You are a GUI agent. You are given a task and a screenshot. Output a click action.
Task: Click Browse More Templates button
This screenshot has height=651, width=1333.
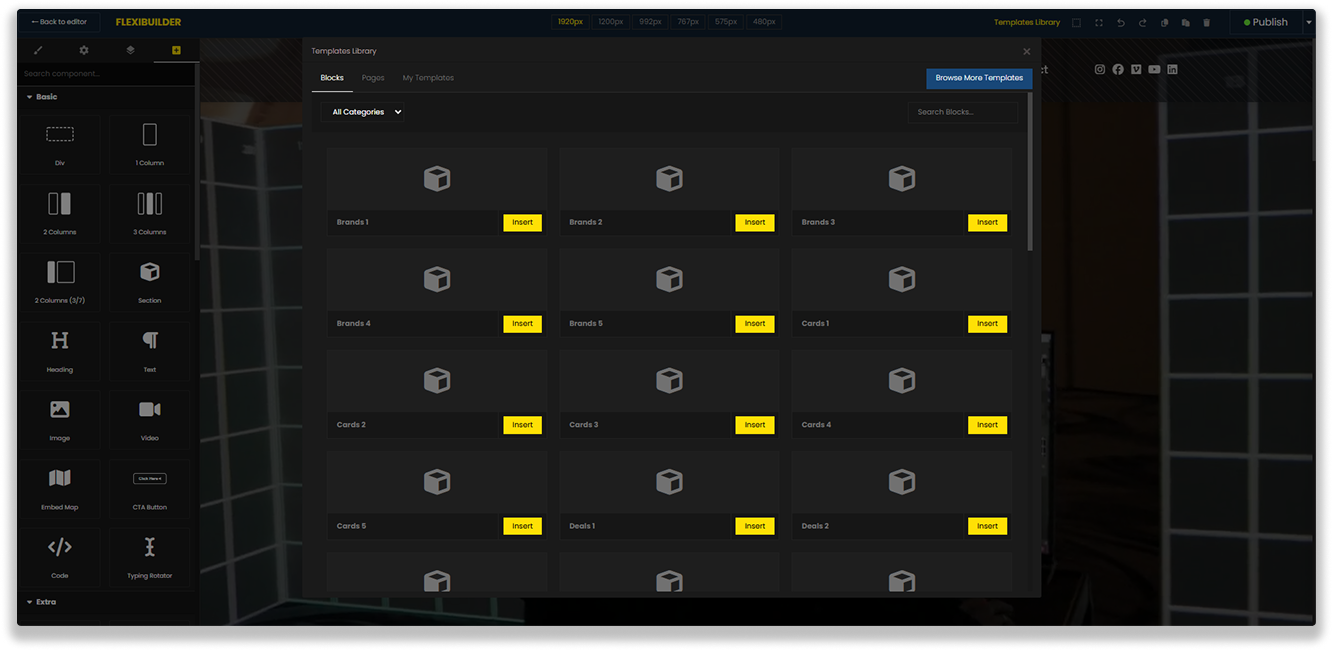pyautogui.click(x=979, y=78)
